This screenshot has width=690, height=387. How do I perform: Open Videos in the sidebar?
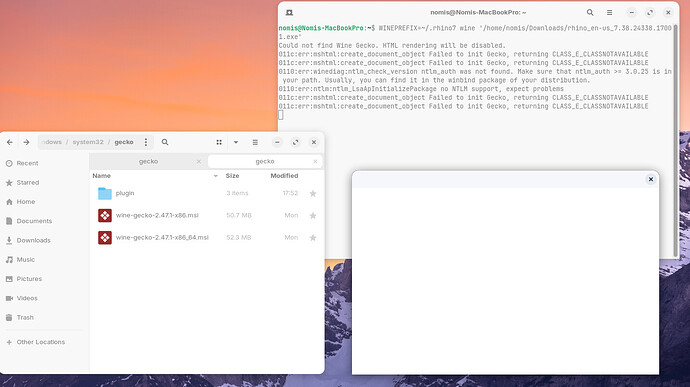[27, 298]
